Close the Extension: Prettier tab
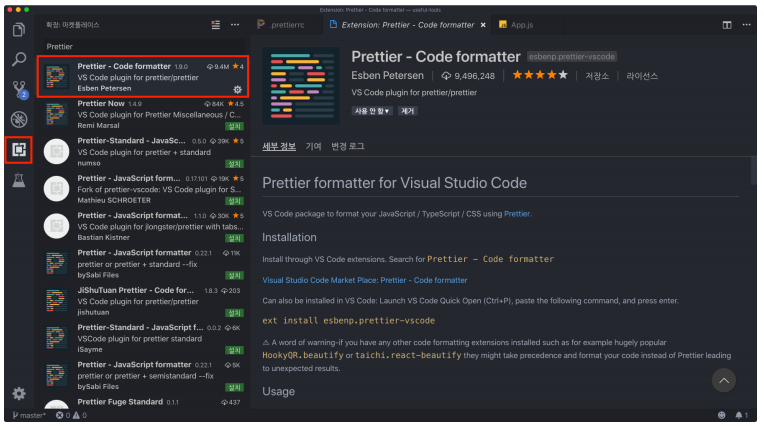The image size is (764, 430). [483, 25]
